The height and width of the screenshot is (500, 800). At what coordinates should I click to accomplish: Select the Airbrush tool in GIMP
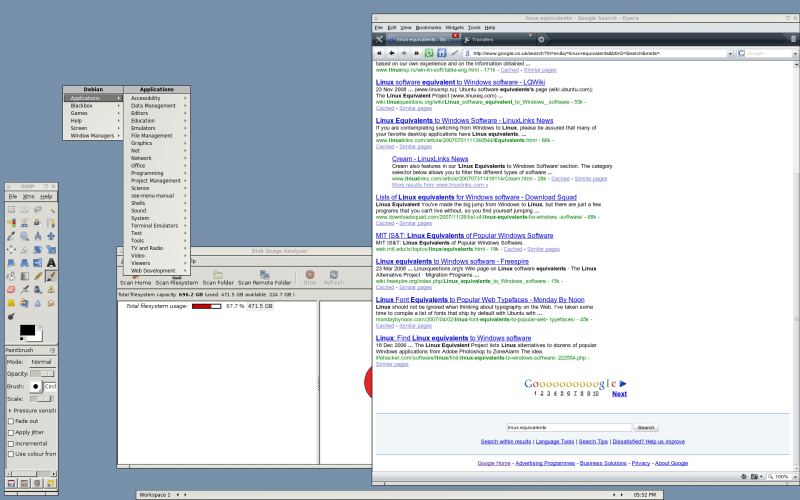[x=24, y=289]
